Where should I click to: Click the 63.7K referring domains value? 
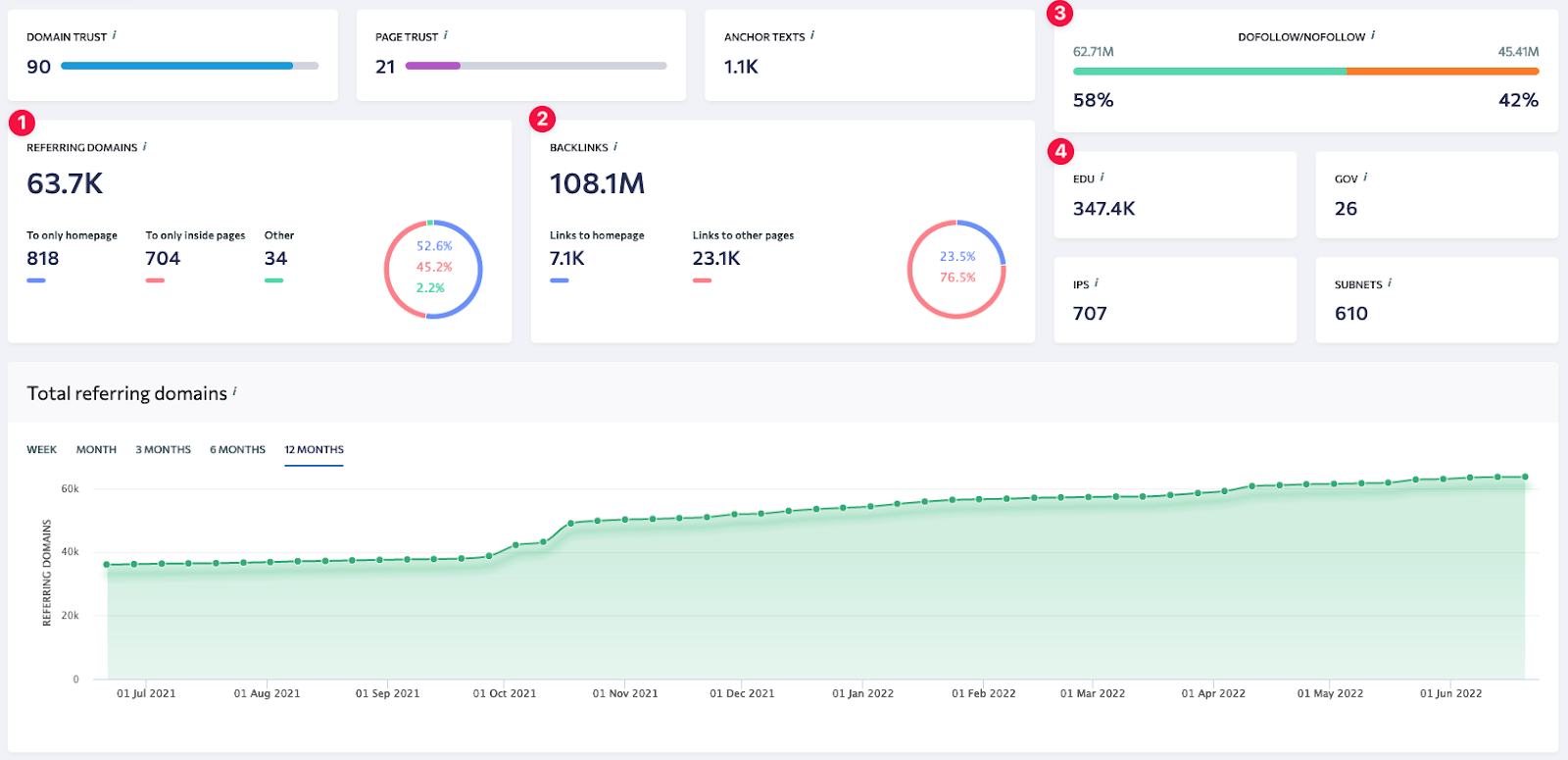65,183
